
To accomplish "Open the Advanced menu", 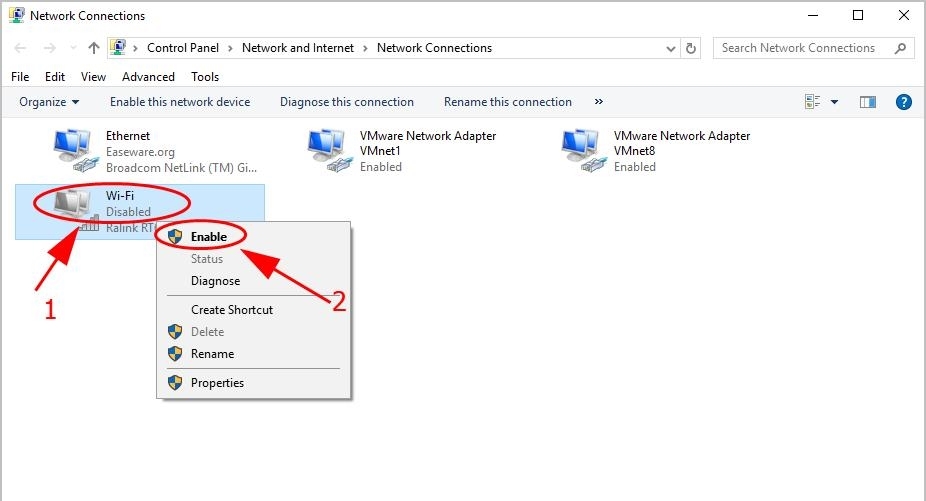I will click(x=148, y=77).
